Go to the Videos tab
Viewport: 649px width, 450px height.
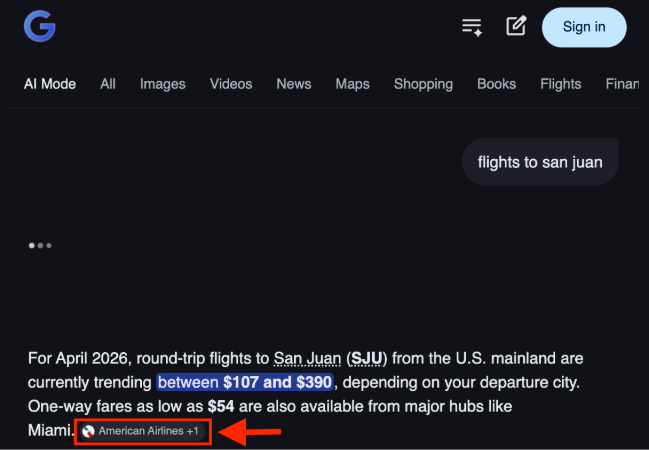tap(231, 84)
